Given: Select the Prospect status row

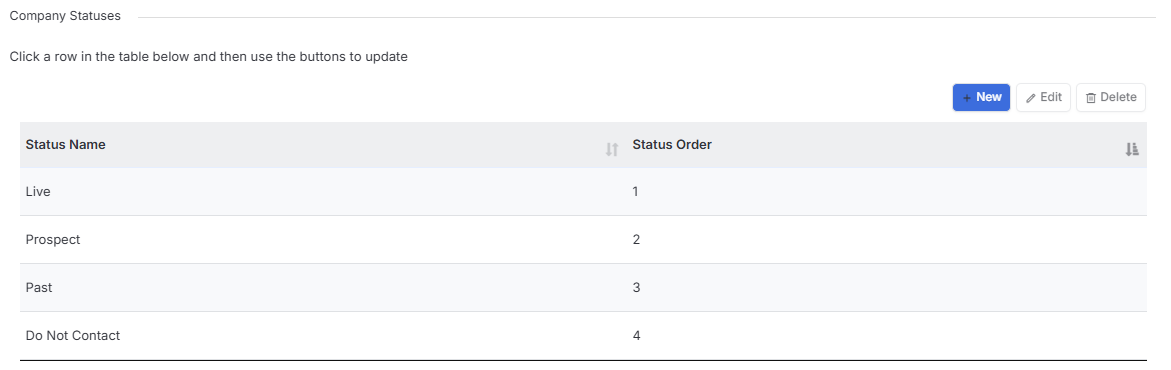Looking at the screenshot, I should (583, 240).
